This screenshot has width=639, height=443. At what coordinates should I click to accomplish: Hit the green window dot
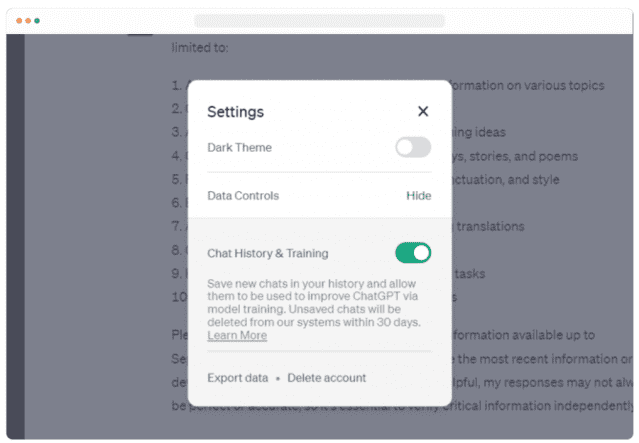pyautogui.click(x=37, y=20)
